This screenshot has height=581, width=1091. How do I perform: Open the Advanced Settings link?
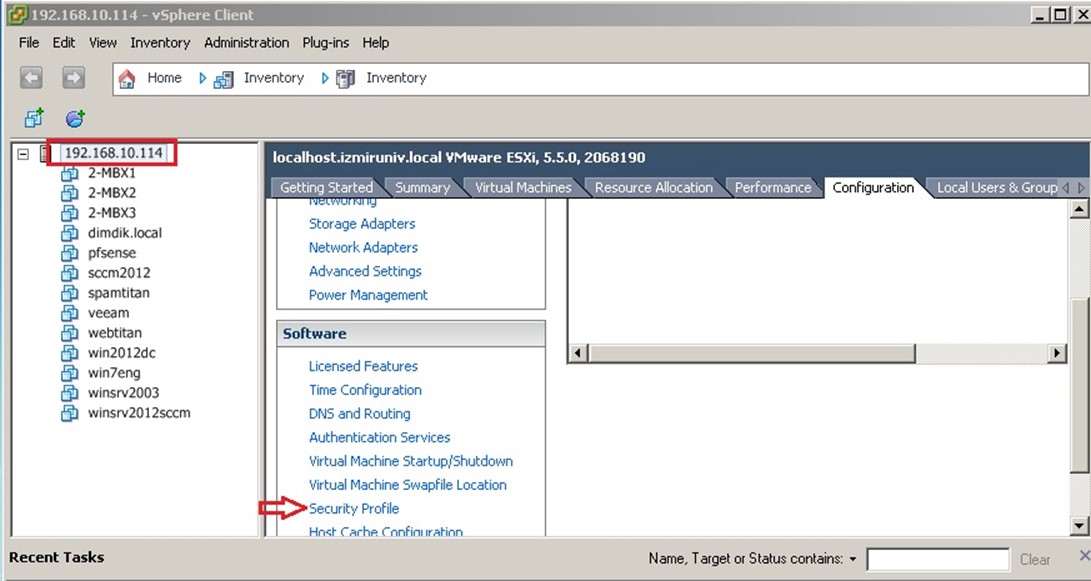(x=365, y=271)
